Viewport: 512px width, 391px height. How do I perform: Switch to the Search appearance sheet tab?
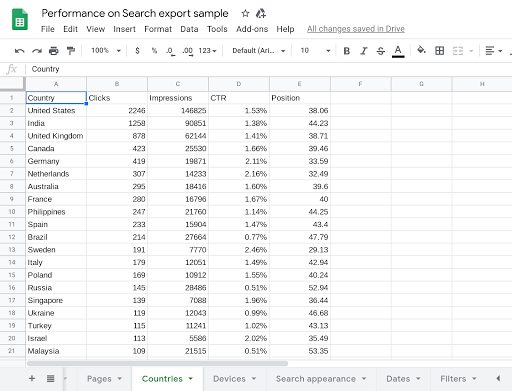[316, 379]
